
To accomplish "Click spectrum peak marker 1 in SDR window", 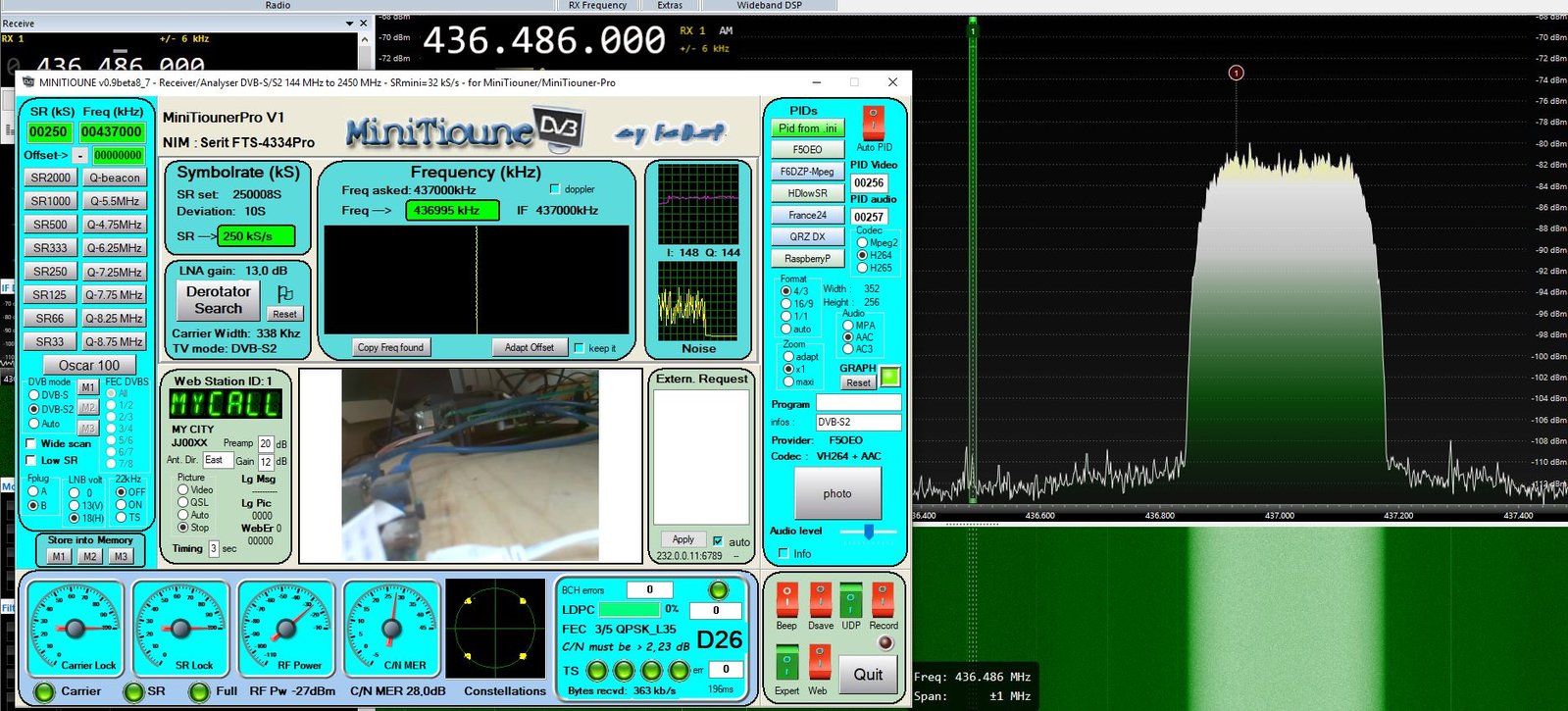I will point(1236,73).
